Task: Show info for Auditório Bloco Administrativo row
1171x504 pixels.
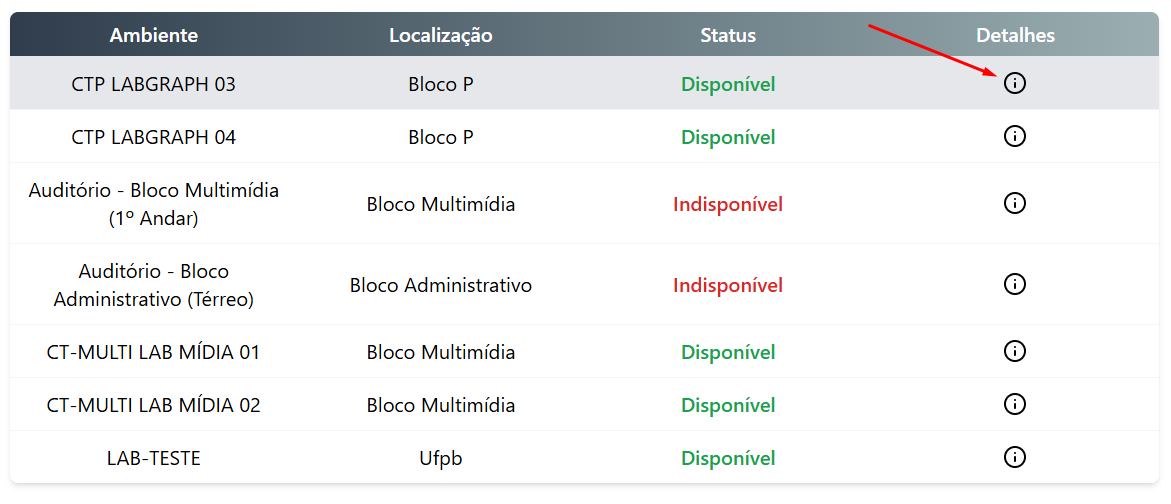Action: pos(1014,284)
